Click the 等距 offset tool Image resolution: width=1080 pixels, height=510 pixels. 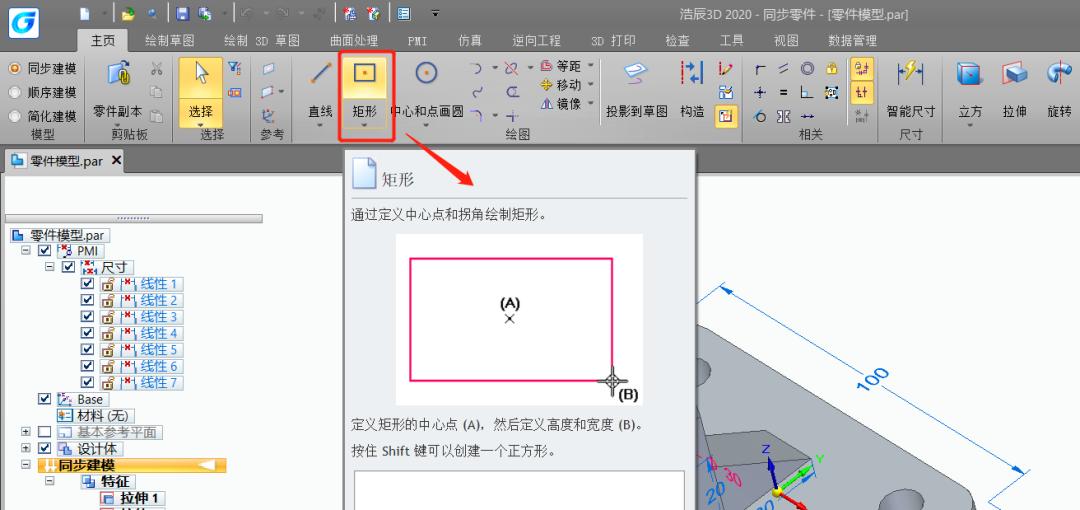[x=561, y=66]
